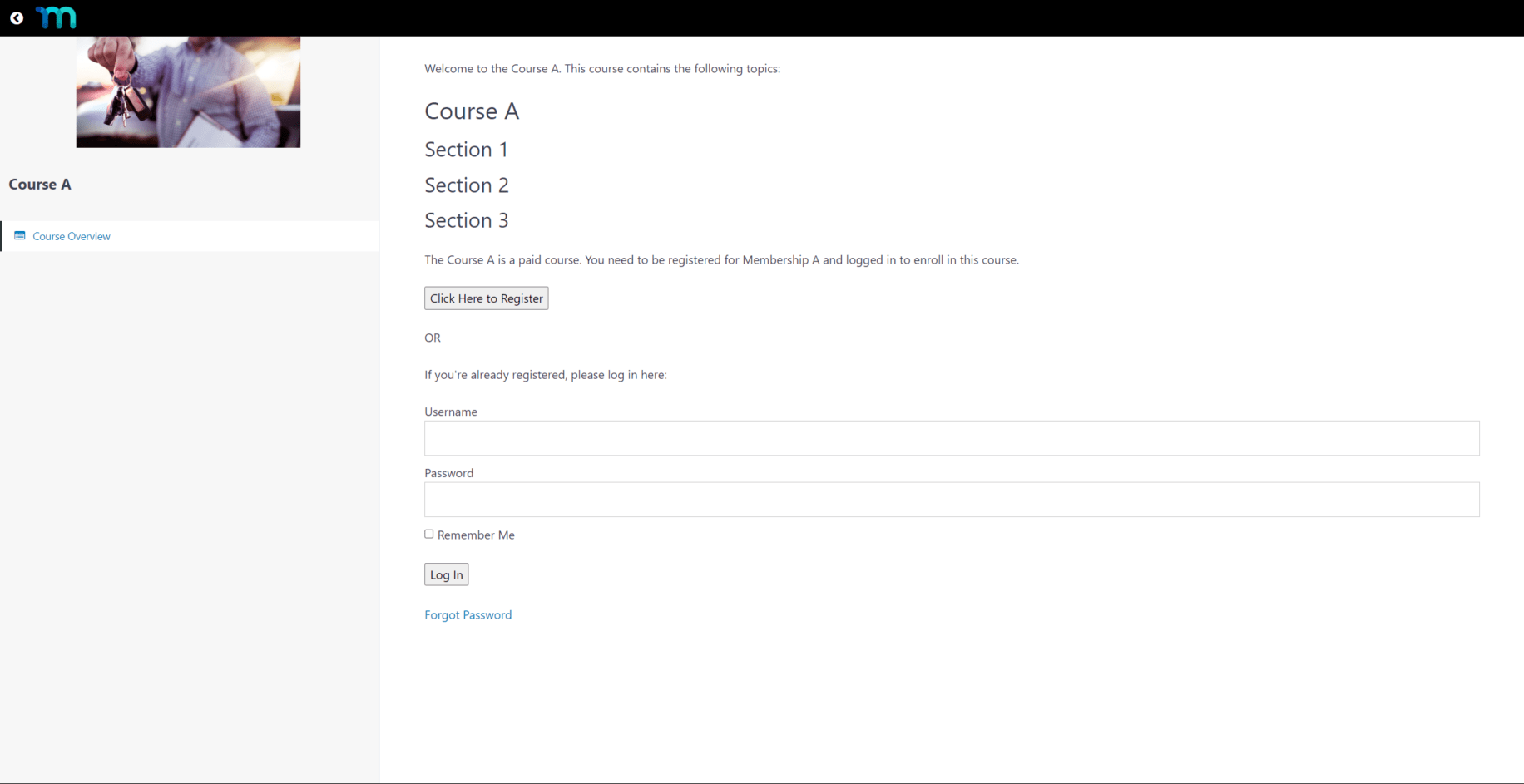Open the Course Overview sidebar item

72,236
